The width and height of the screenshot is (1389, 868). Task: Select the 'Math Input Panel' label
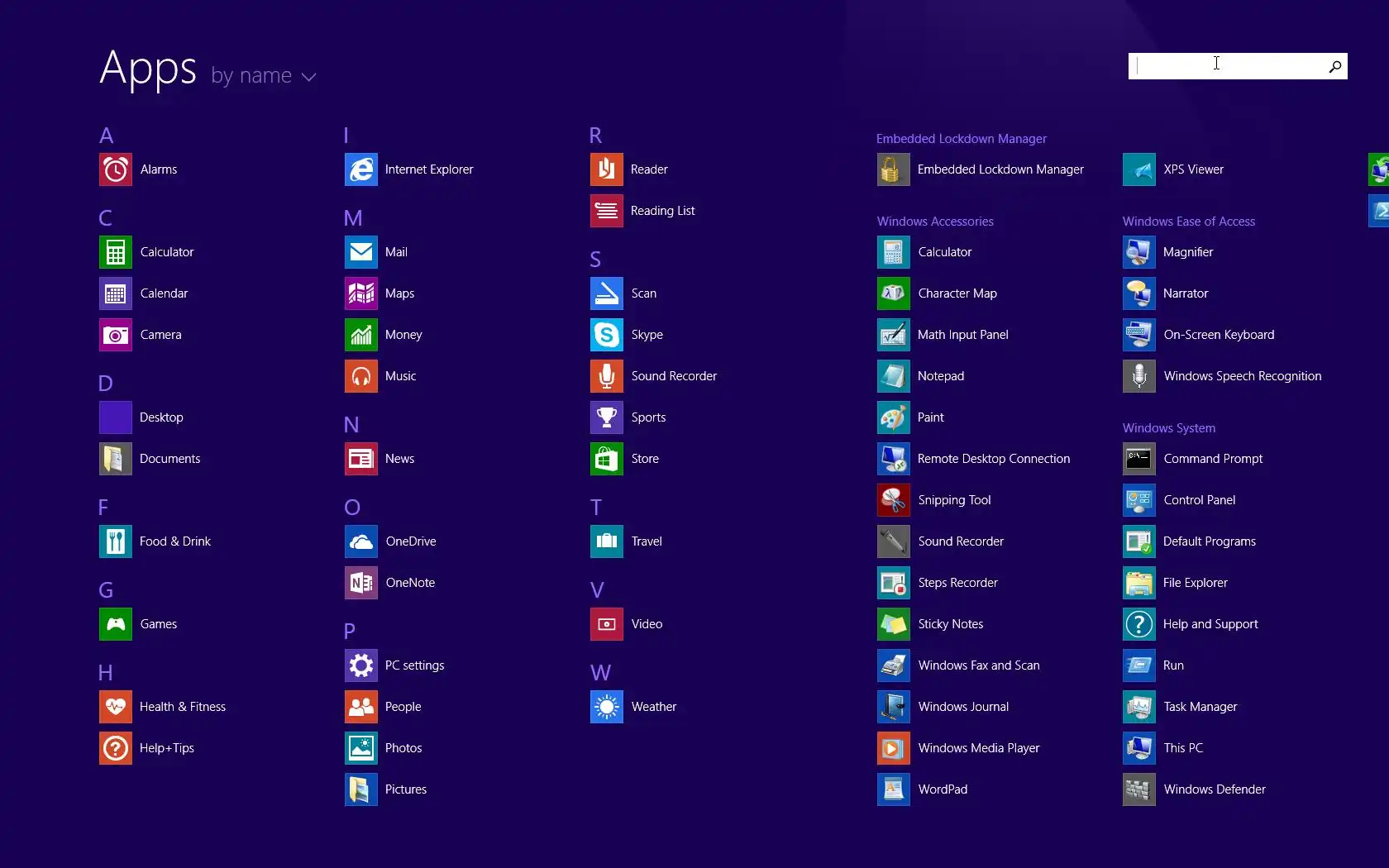coord(963,335)
